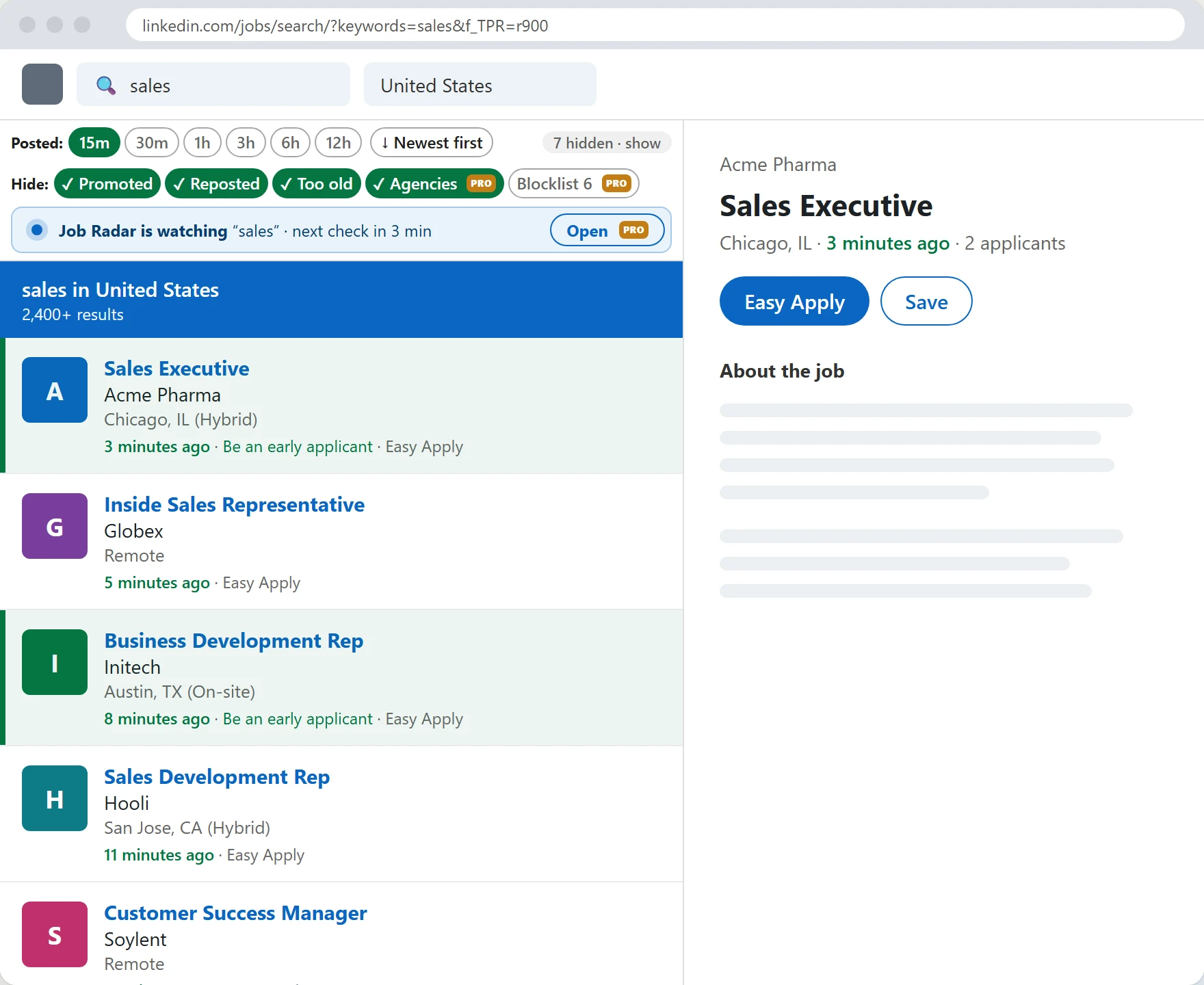Screen dimensions: 1204x985
Task: Open the Initech 'I' logo
Action: [x=55, y=662]
